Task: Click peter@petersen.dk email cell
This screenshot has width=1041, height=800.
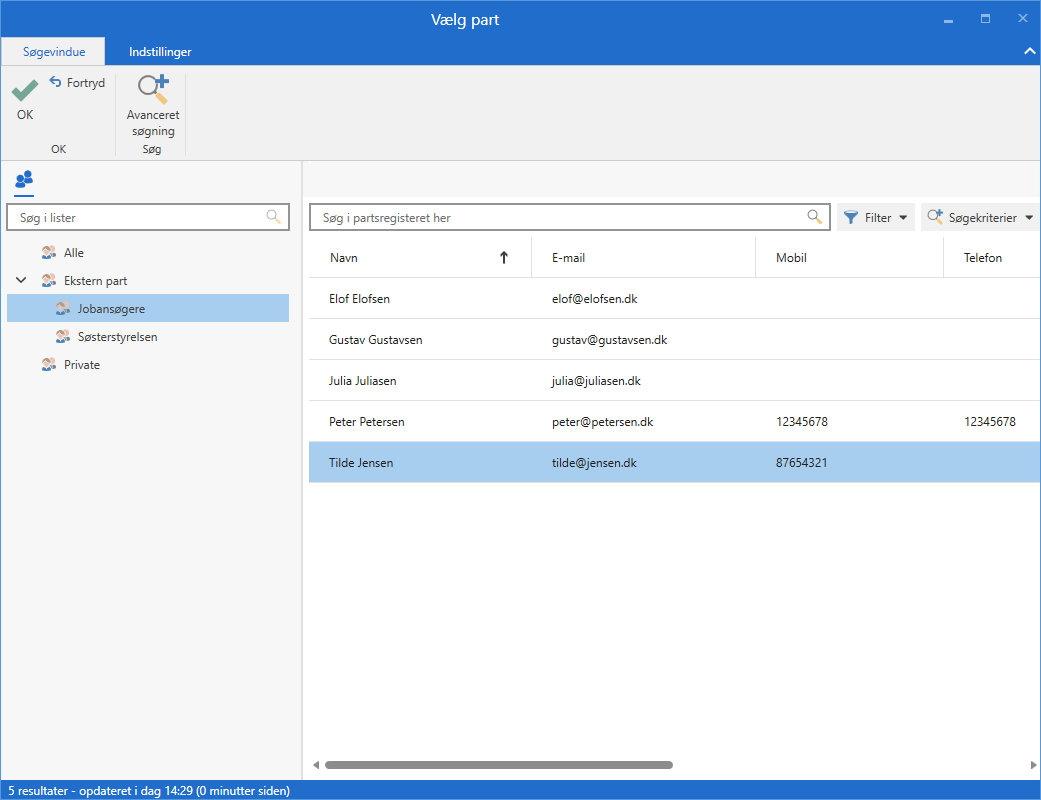Action: click(602, 422)
